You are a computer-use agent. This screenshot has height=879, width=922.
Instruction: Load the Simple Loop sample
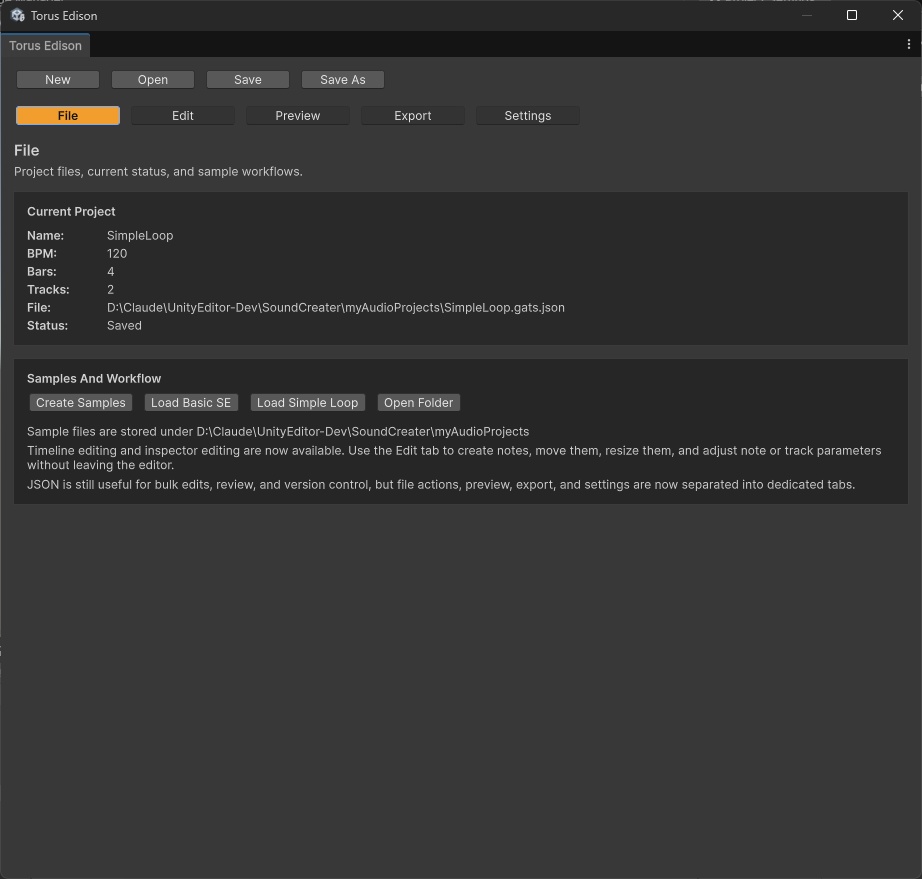308,403
